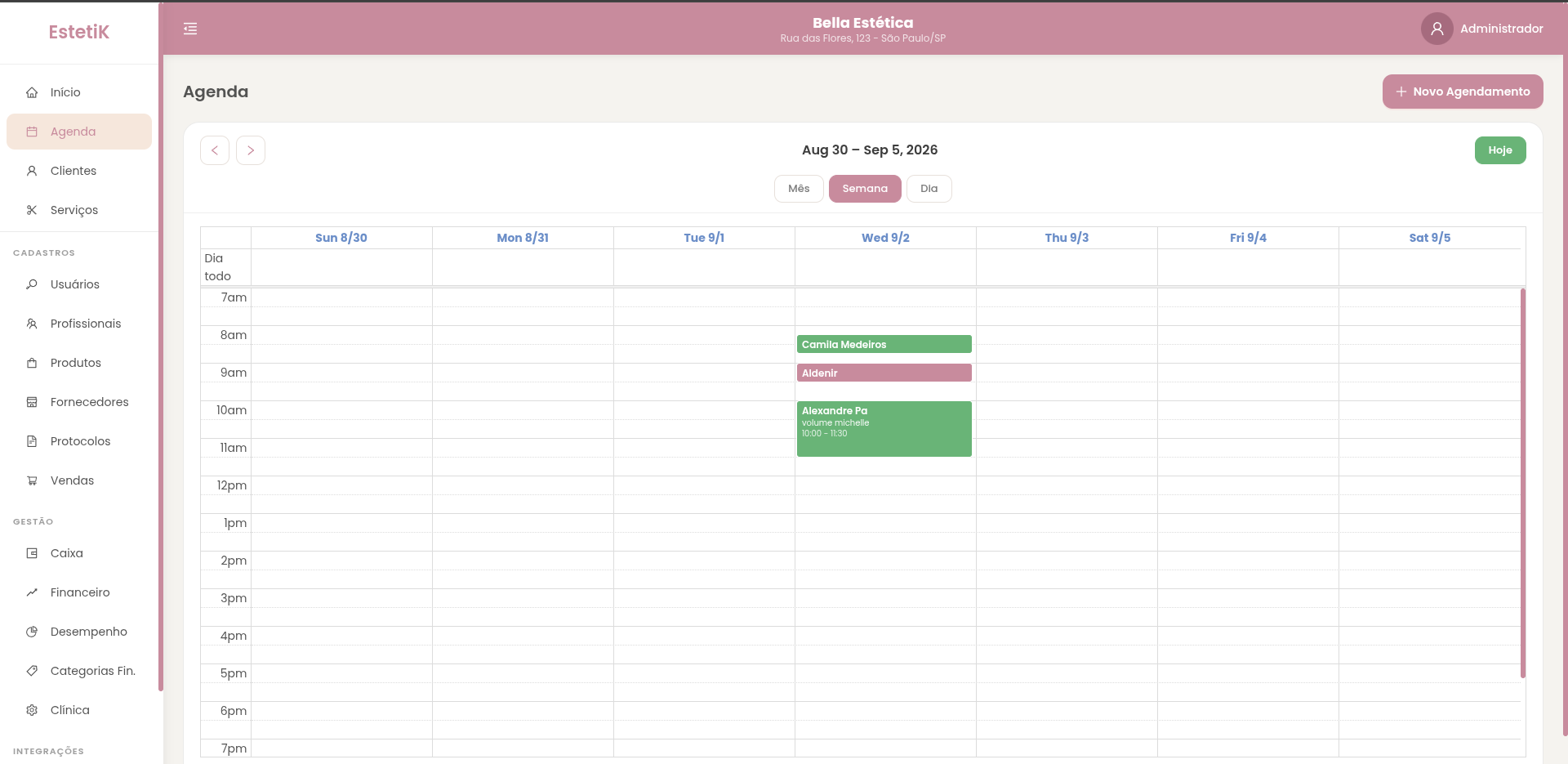The width and height of the screenshot is (1568, 764).
Task: Click the Vendas cart icon
Action: pyautogui.click(x=32, y=480)
